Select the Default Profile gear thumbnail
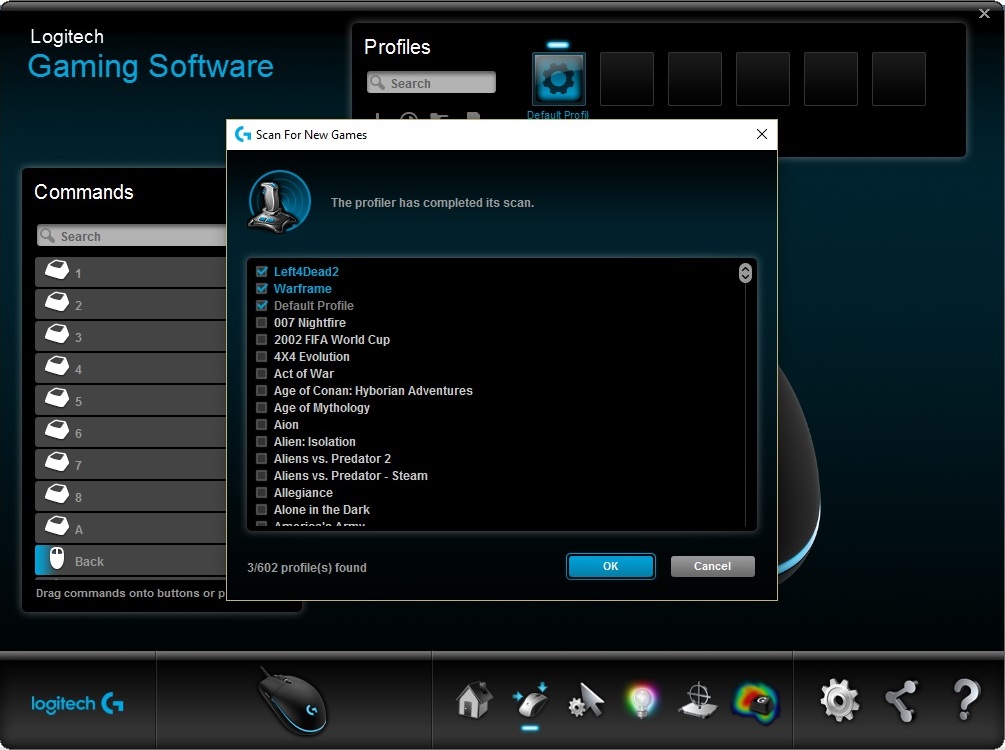Viewport: 1005px width, 750px height. coord(559,79)
